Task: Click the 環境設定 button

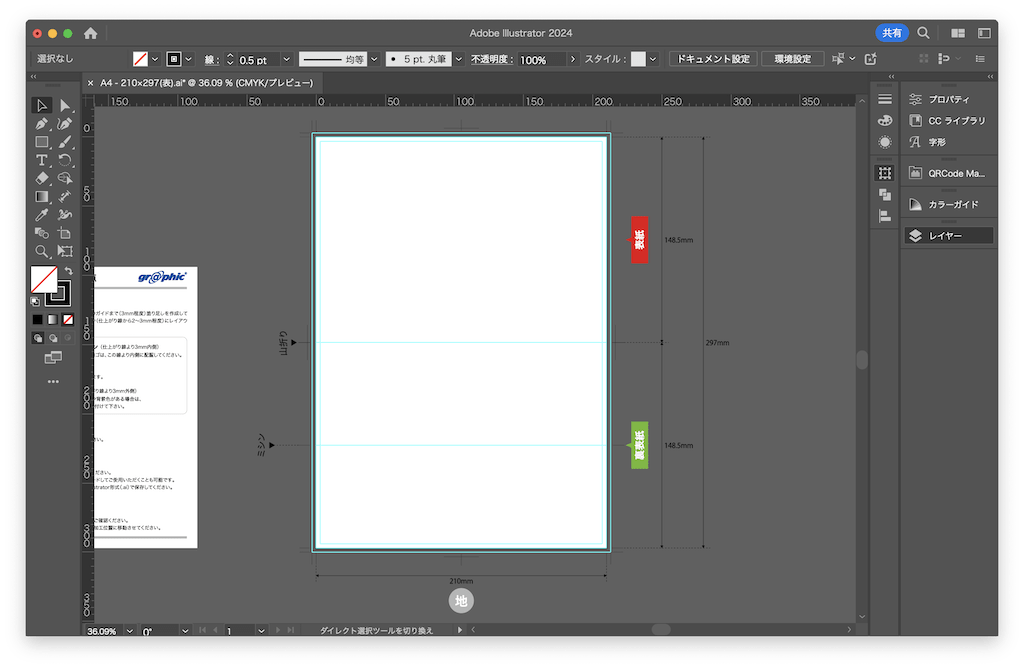Action: click(792, 59)
